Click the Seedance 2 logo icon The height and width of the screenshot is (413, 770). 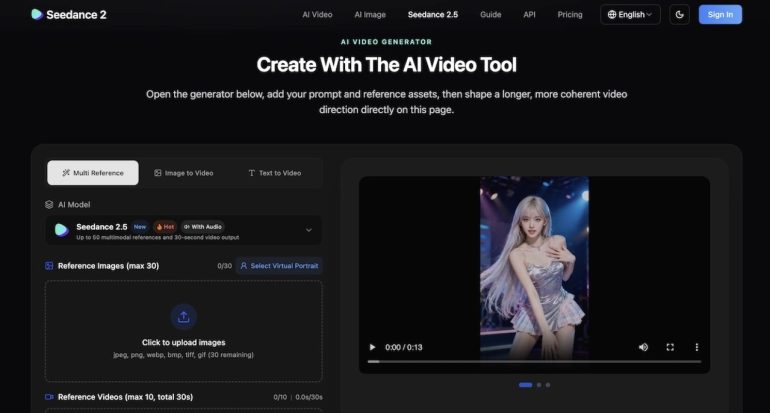click(x=37, y=14)
